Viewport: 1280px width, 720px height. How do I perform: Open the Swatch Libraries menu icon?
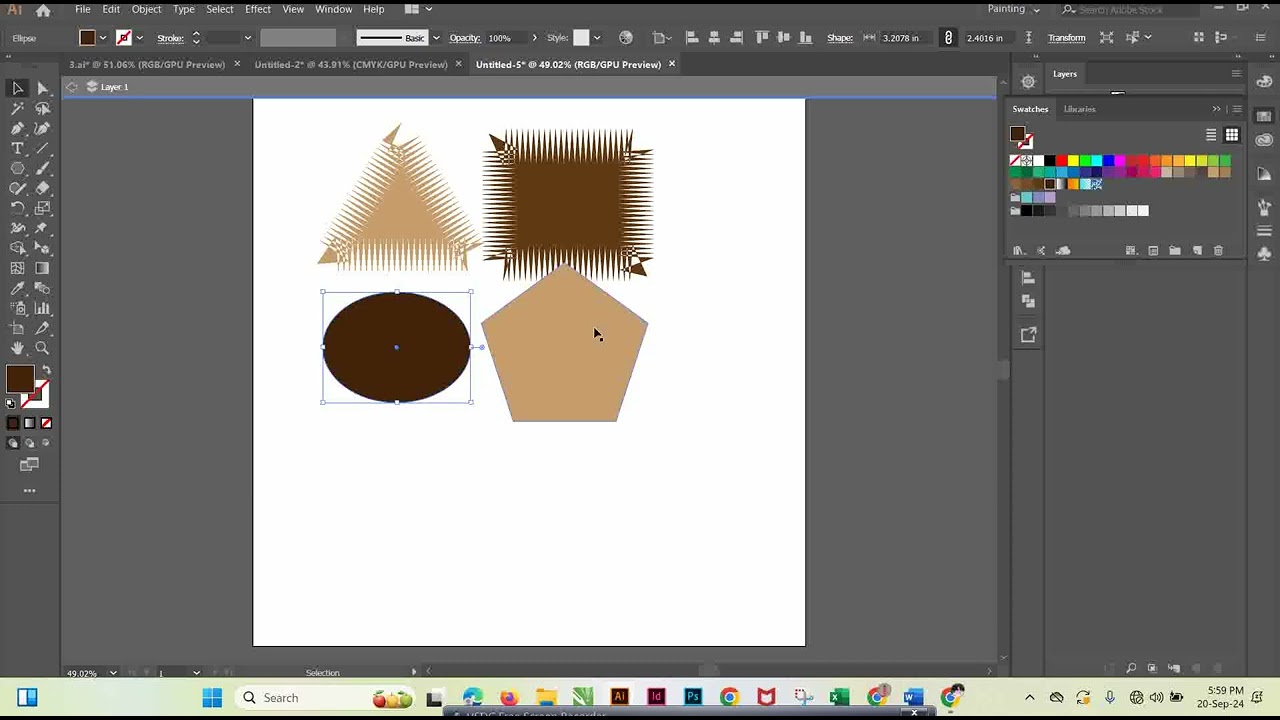(x=1019, y=251)
